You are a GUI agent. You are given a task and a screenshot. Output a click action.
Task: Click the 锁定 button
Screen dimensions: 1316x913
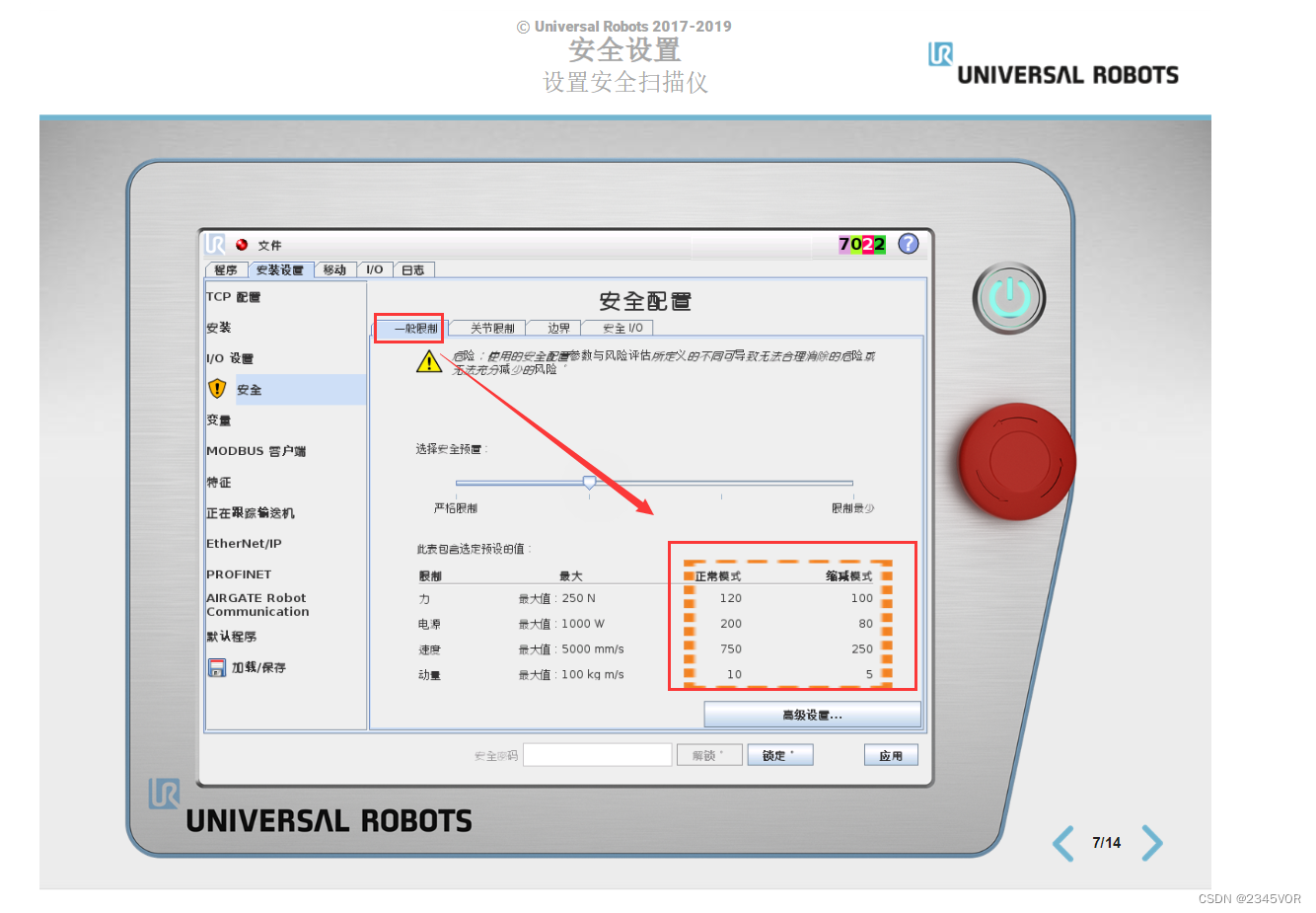click(779, 755)
